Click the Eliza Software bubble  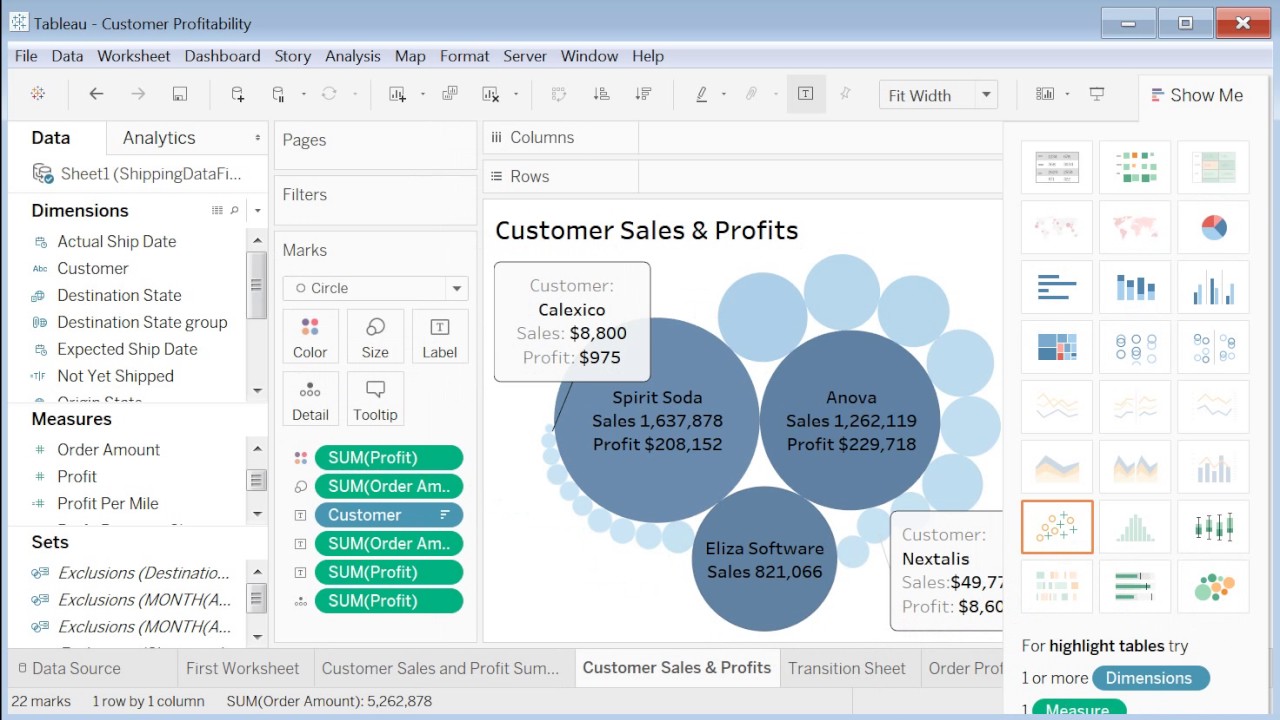click(x=764, y=559)
